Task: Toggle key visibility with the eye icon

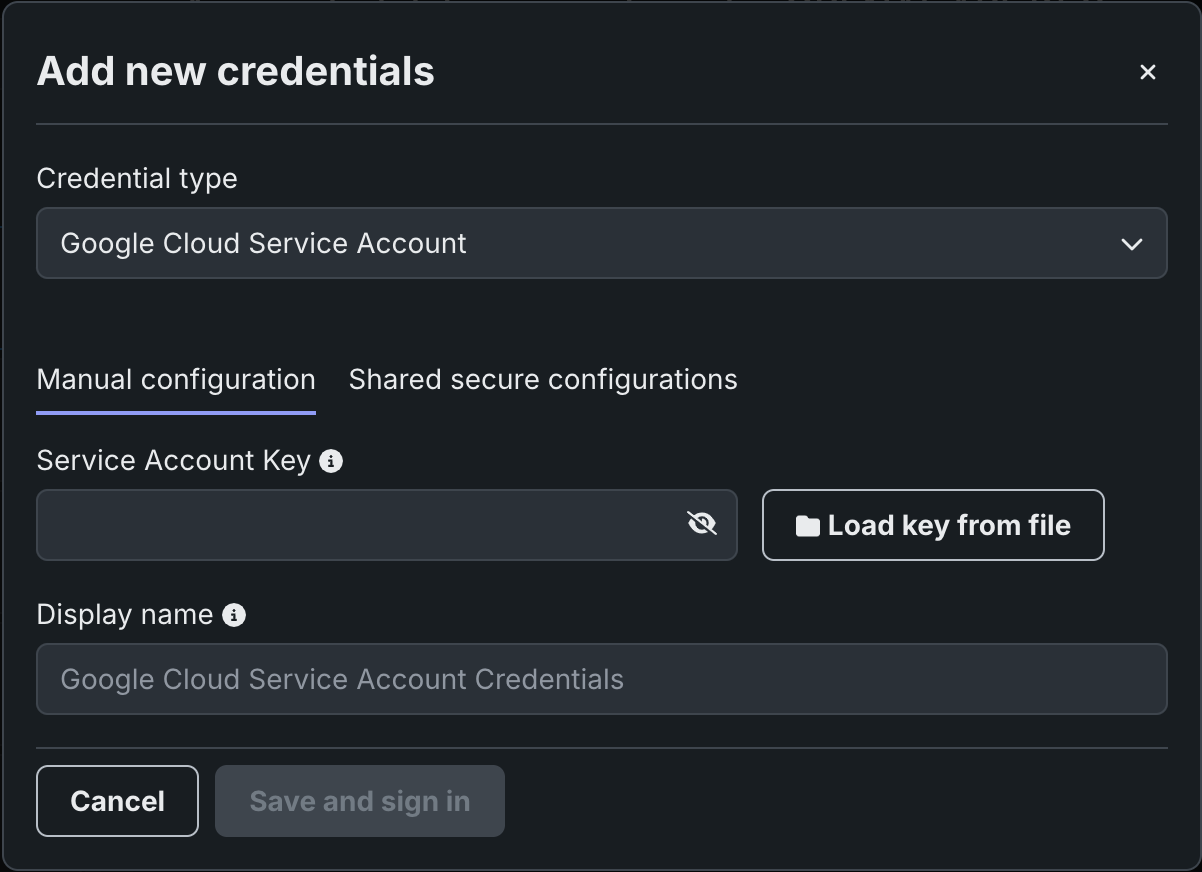Action: (x=702, y=523)
